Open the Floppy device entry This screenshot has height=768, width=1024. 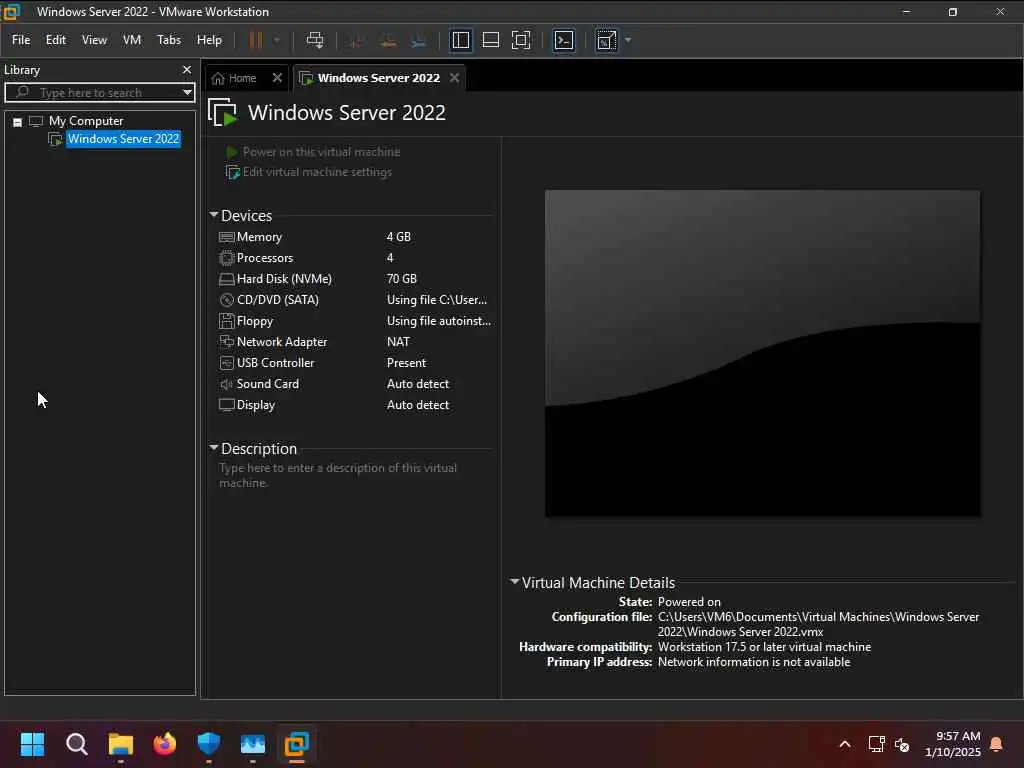click(x=254, y=321)
